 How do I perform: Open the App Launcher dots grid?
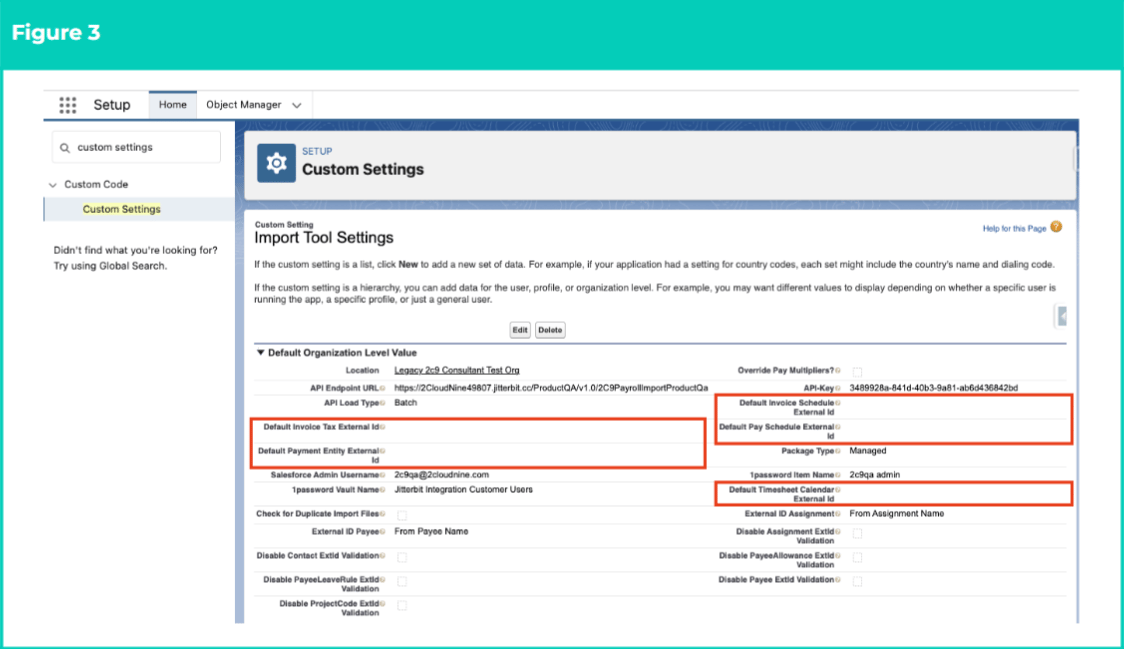(x=67, y=105)
